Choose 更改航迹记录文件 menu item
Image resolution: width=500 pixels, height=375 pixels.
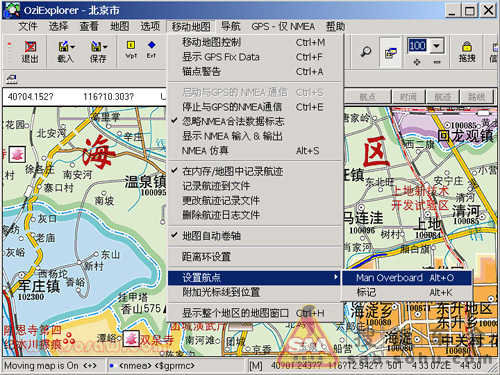(255, 200)
